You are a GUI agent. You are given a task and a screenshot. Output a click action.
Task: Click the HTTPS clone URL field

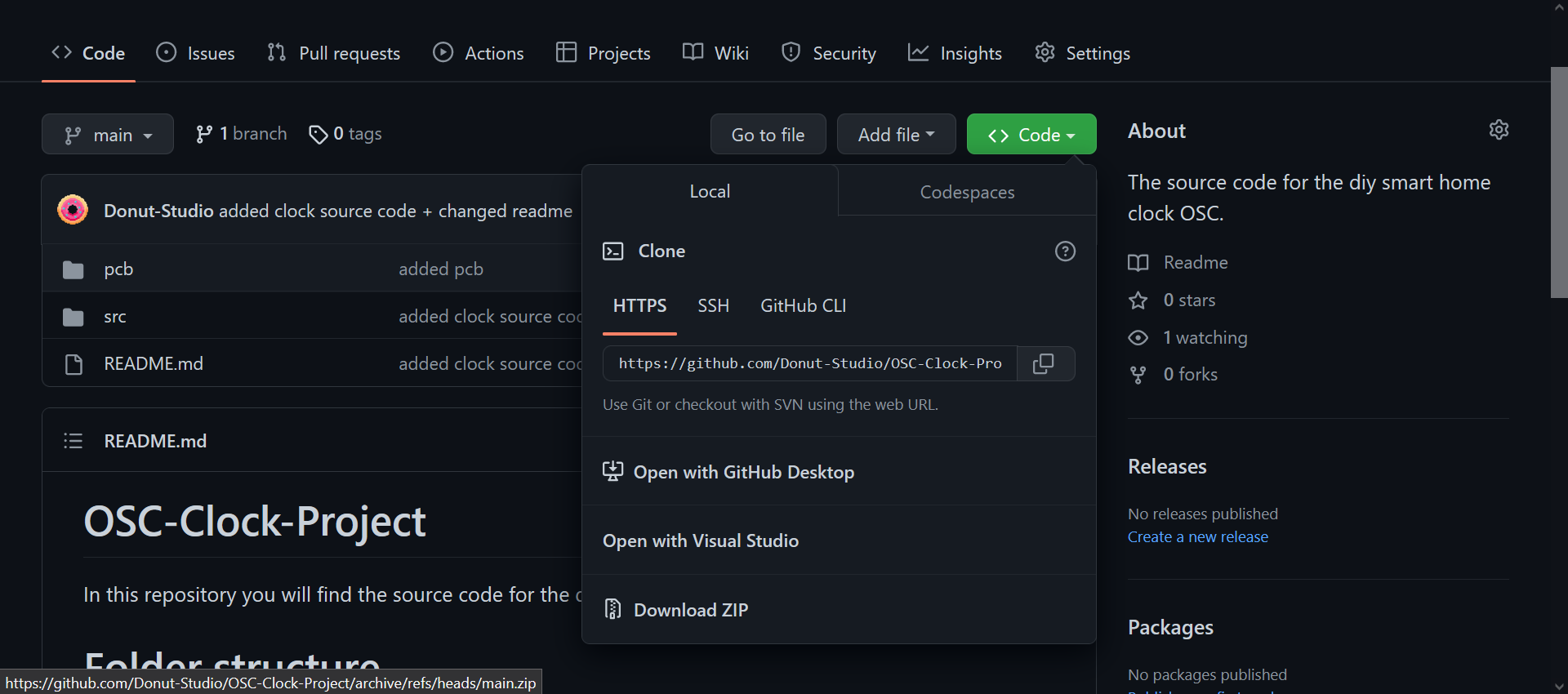pyautogui.click(x=809, y=363)
